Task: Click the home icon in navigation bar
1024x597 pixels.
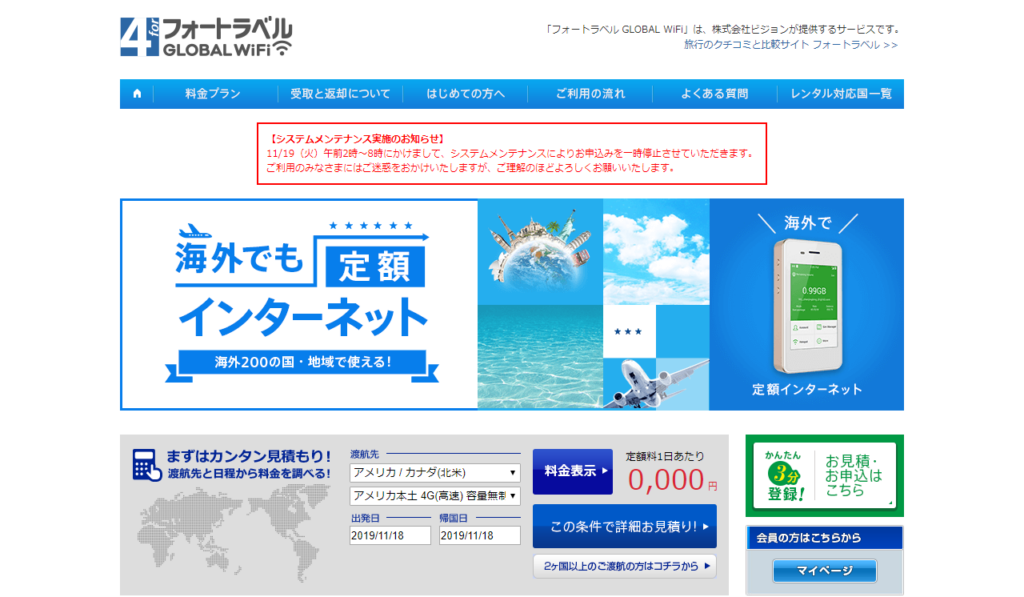Action: tap(137, 94)
